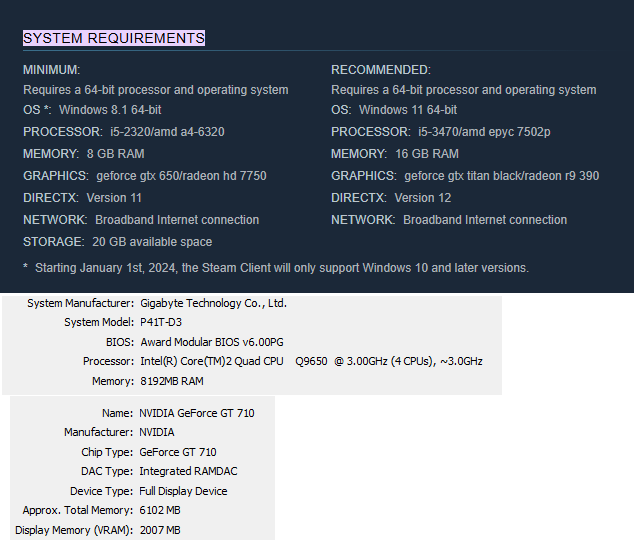
Task: Click the recommended OS Windows 11 64-bit text
Action: tap(408, 110)
